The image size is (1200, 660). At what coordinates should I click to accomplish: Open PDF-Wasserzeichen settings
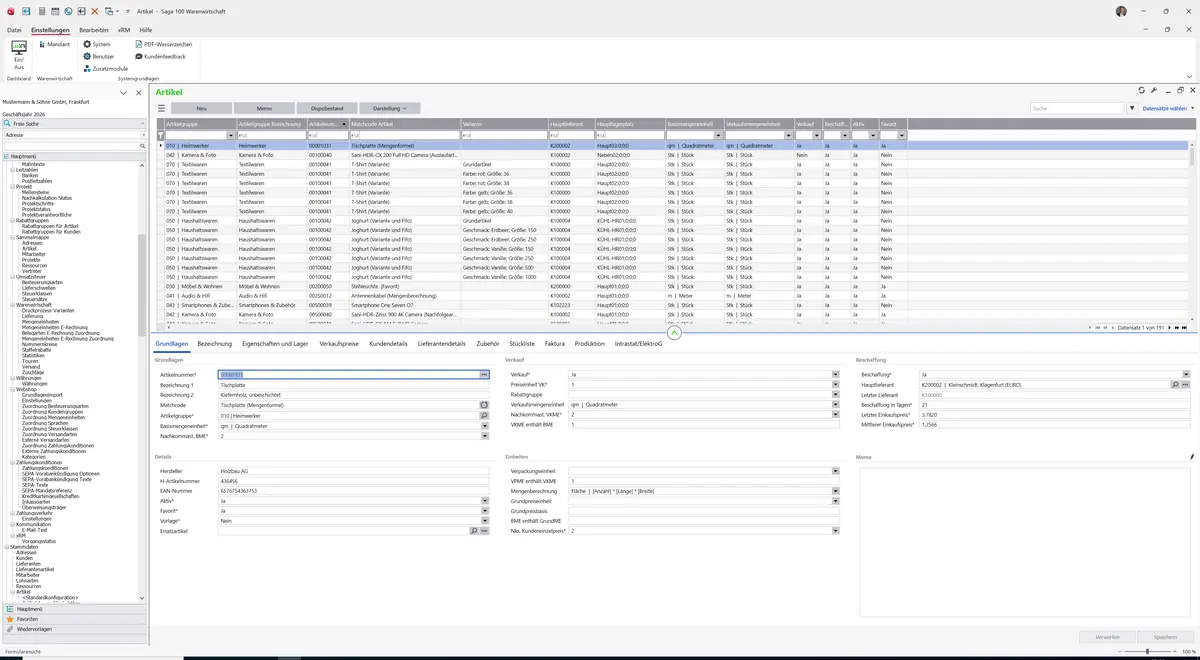[163, 45]
